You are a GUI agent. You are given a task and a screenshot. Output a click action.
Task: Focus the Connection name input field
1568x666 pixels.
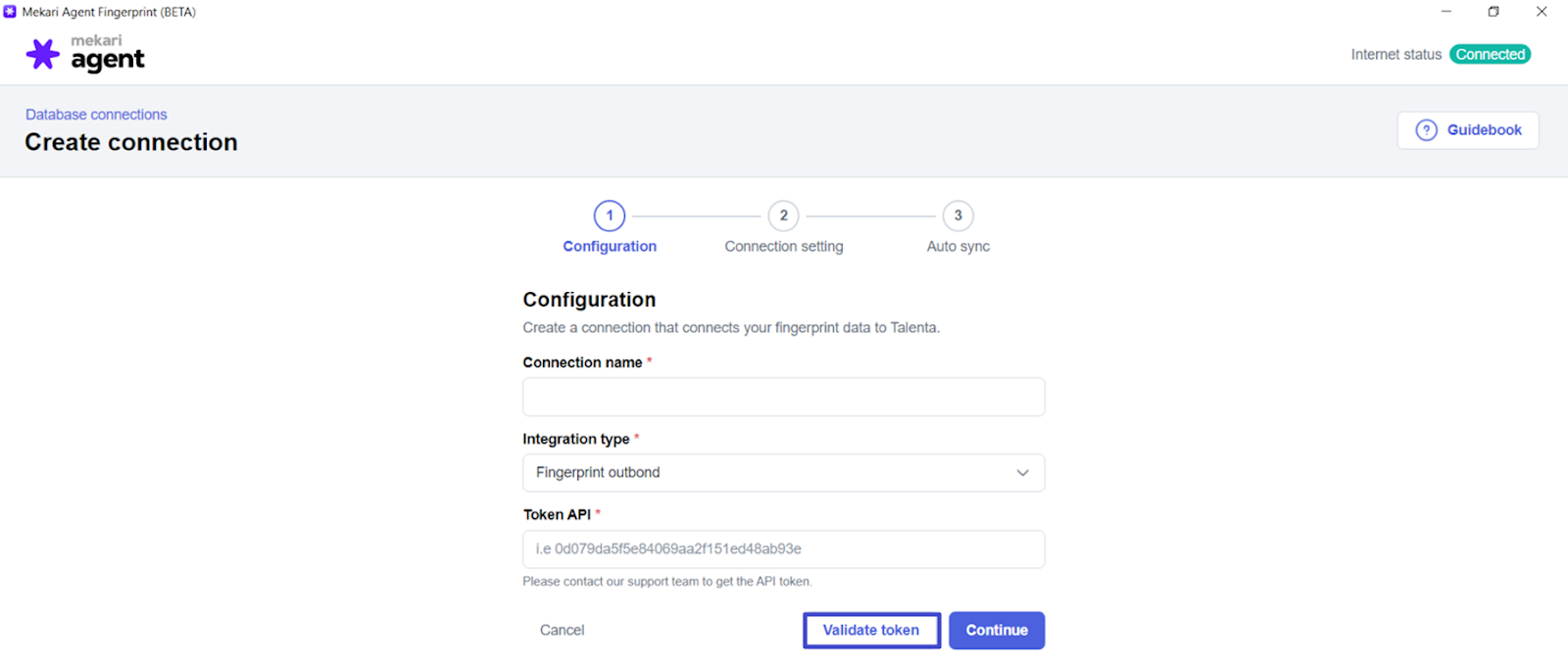click(784, 397)
